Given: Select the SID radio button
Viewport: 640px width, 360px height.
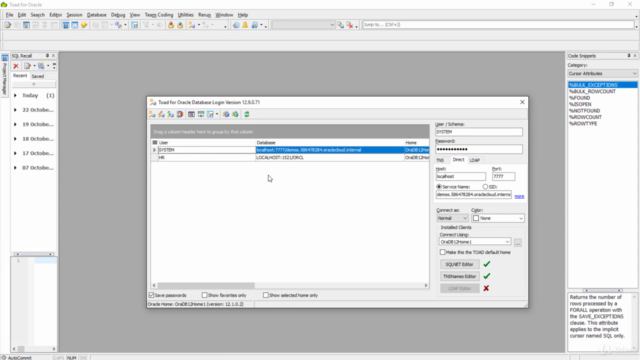Looking at the screenshot, I should point(485,187).
